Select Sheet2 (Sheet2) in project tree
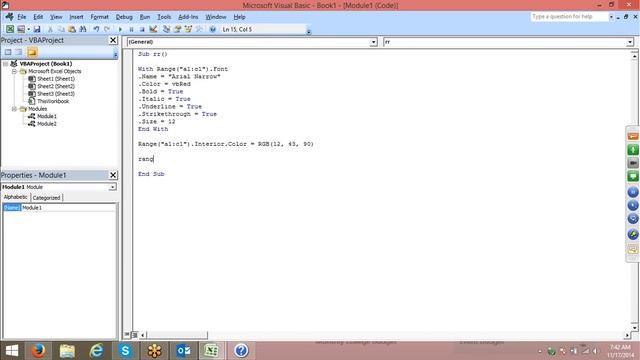Screen dimensions: 640x360 [x=56, y=86]
